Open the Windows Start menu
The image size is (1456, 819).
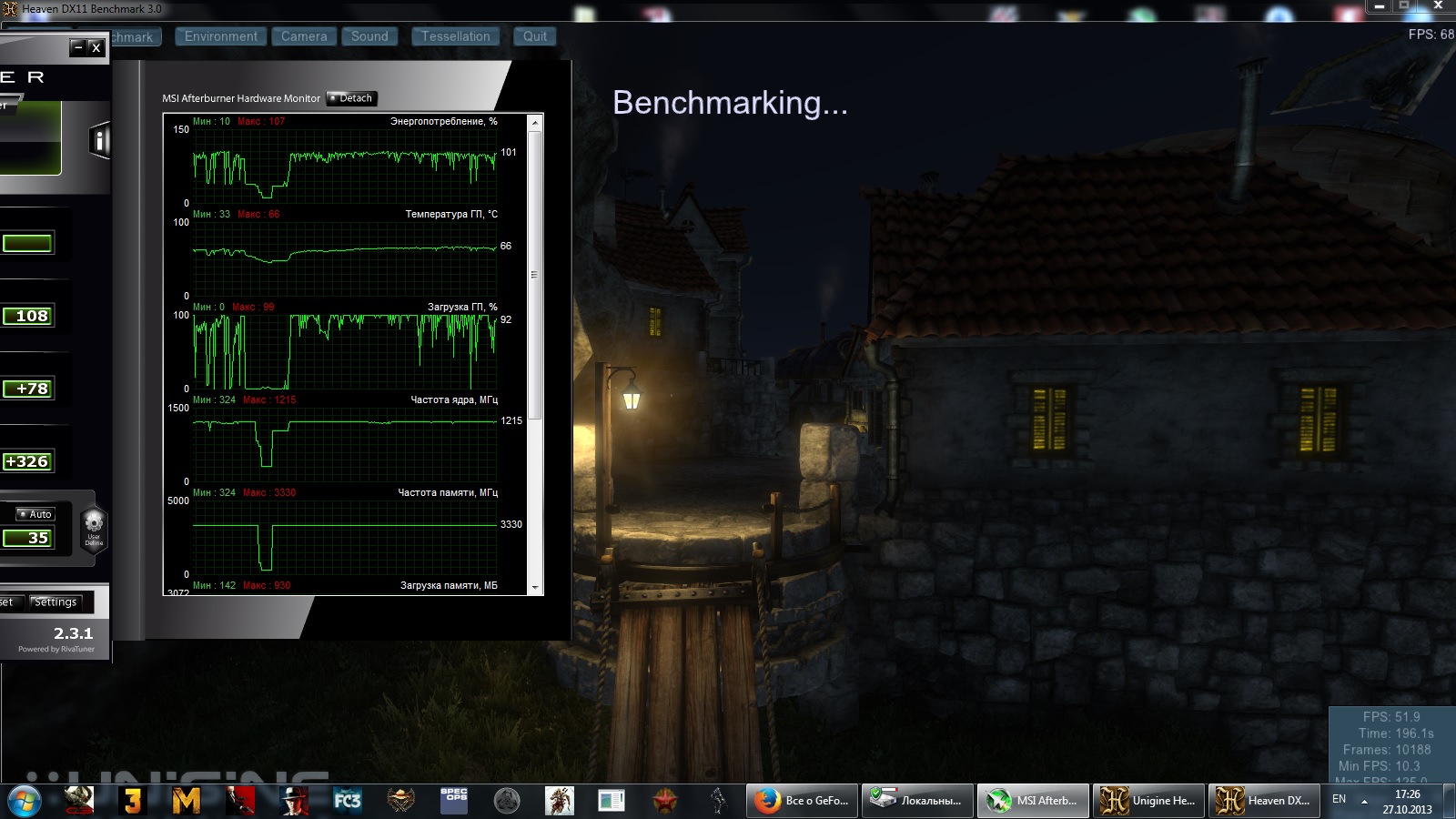point(25,801)
